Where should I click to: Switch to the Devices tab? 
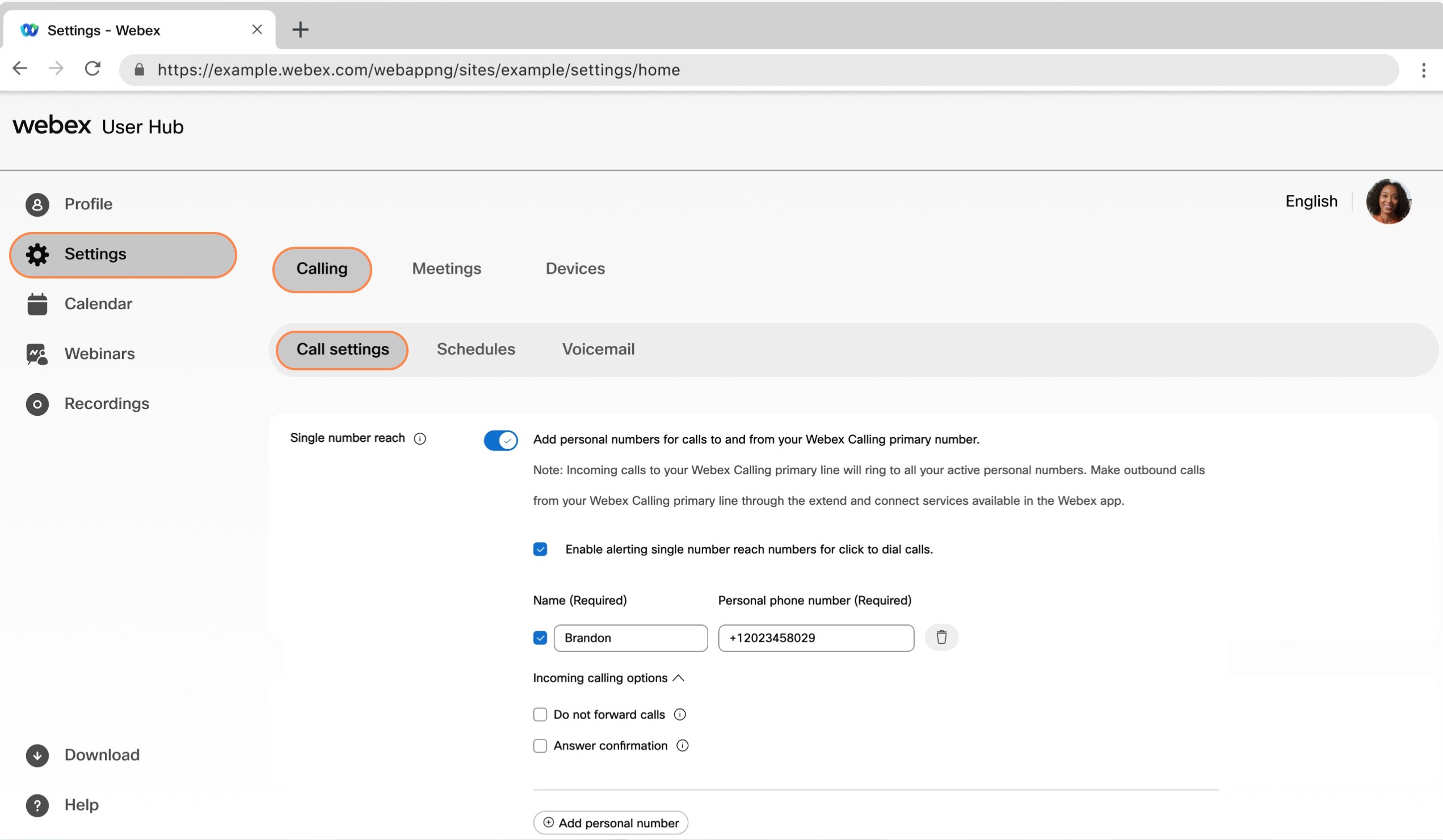point(575,269)
